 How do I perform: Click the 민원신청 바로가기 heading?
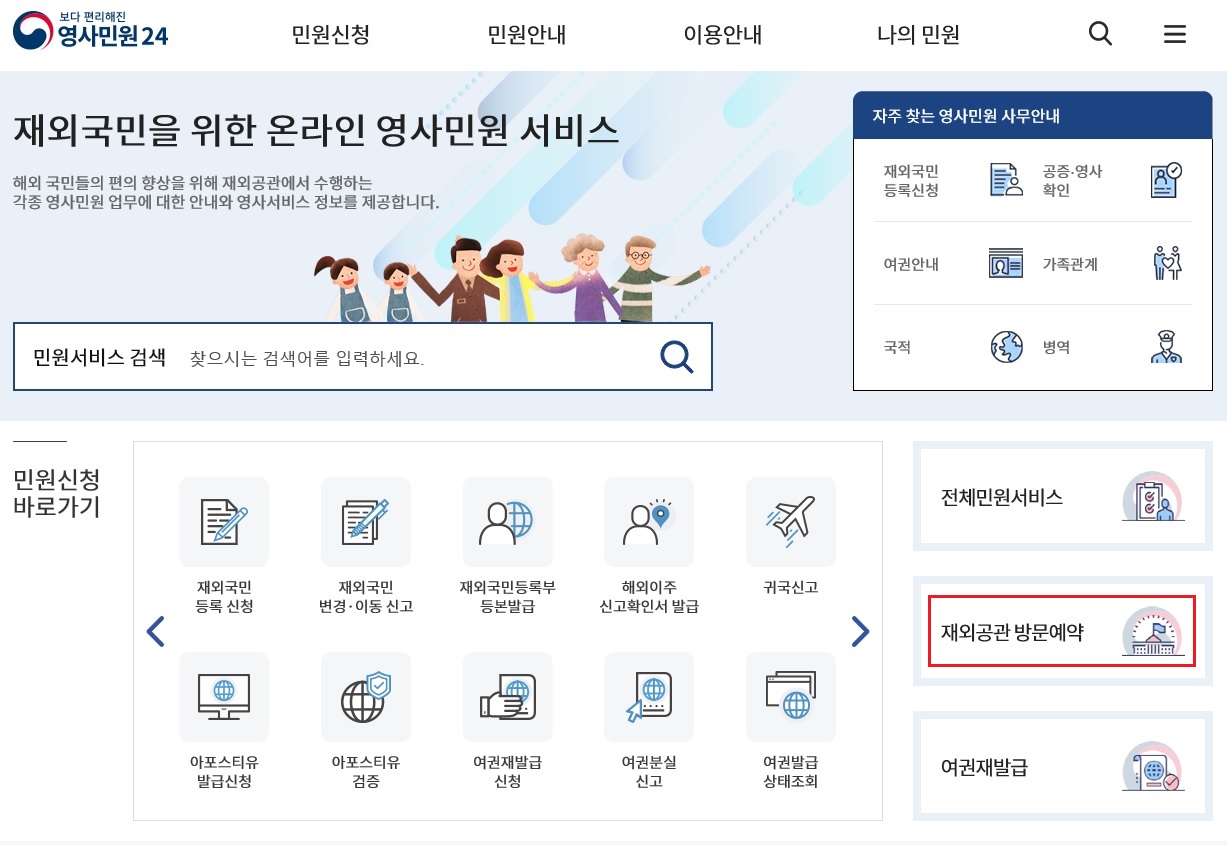coord(57,492)
